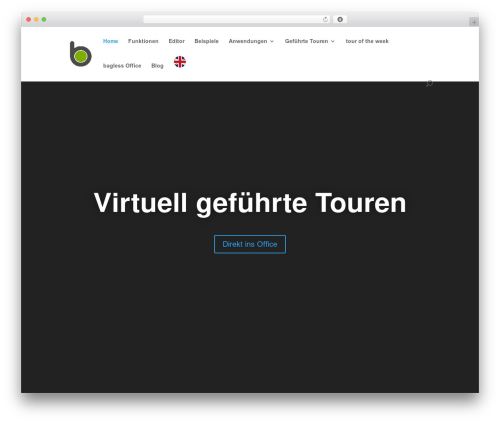Image resolution: width=500 pixels, height=423 pixels.
Task: Open the bagless Office link
Action: point(122,66)
